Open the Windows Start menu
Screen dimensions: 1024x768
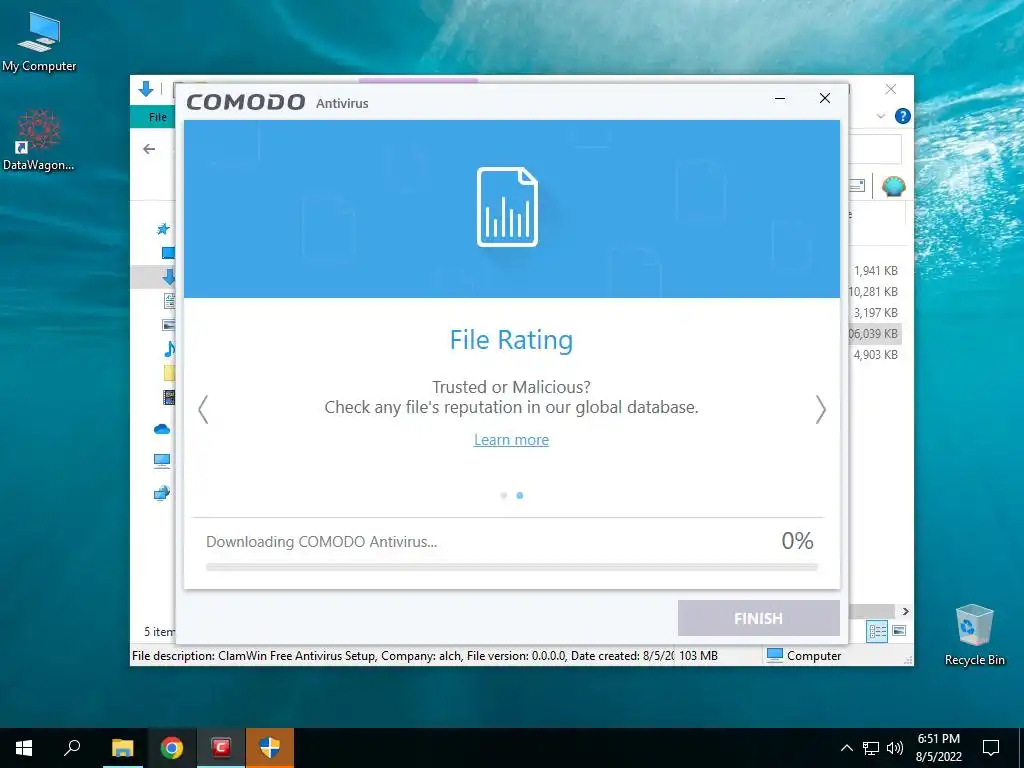click(x=24, y=748)
